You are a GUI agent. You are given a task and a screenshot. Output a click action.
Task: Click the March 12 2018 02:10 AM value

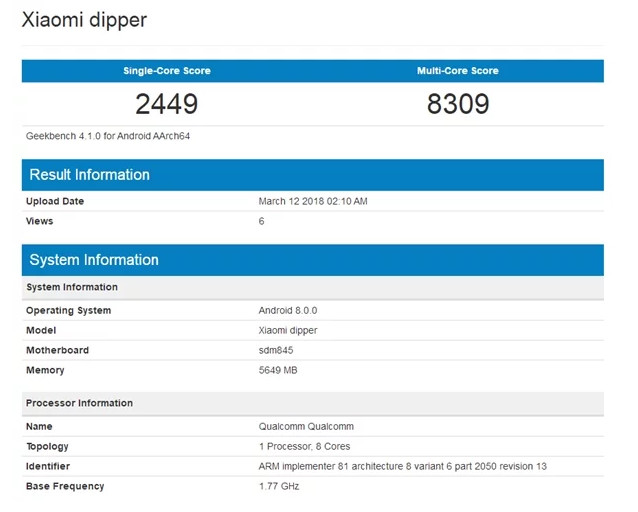coord(313,201)
